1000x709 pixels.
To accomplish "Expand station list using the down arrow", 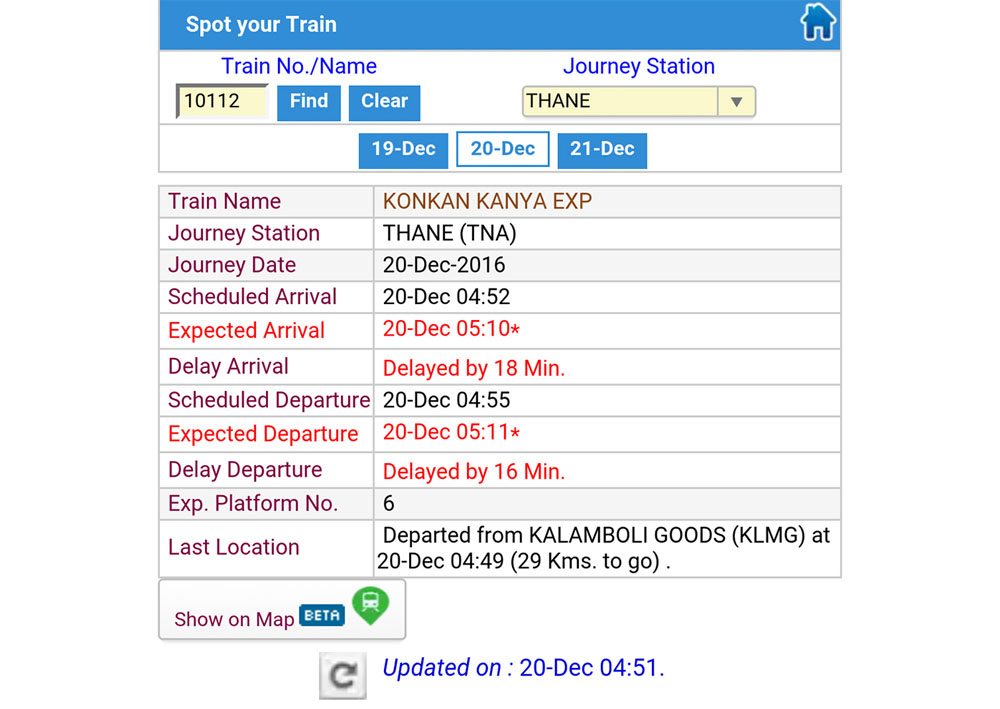I will tap(737, 101).
